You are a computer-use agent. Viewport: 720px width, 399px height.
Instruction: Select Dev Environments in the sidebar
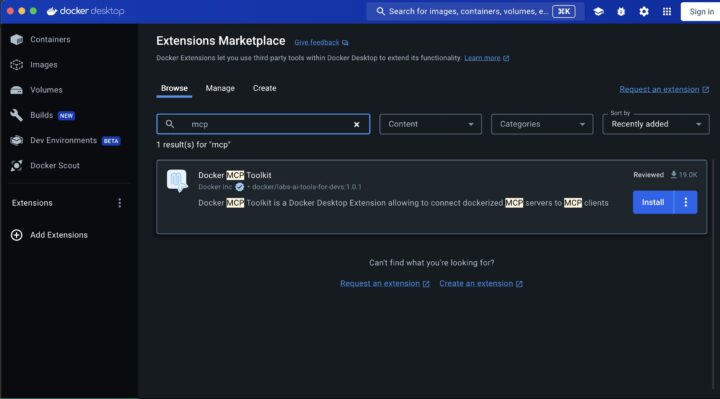[63, 140]
